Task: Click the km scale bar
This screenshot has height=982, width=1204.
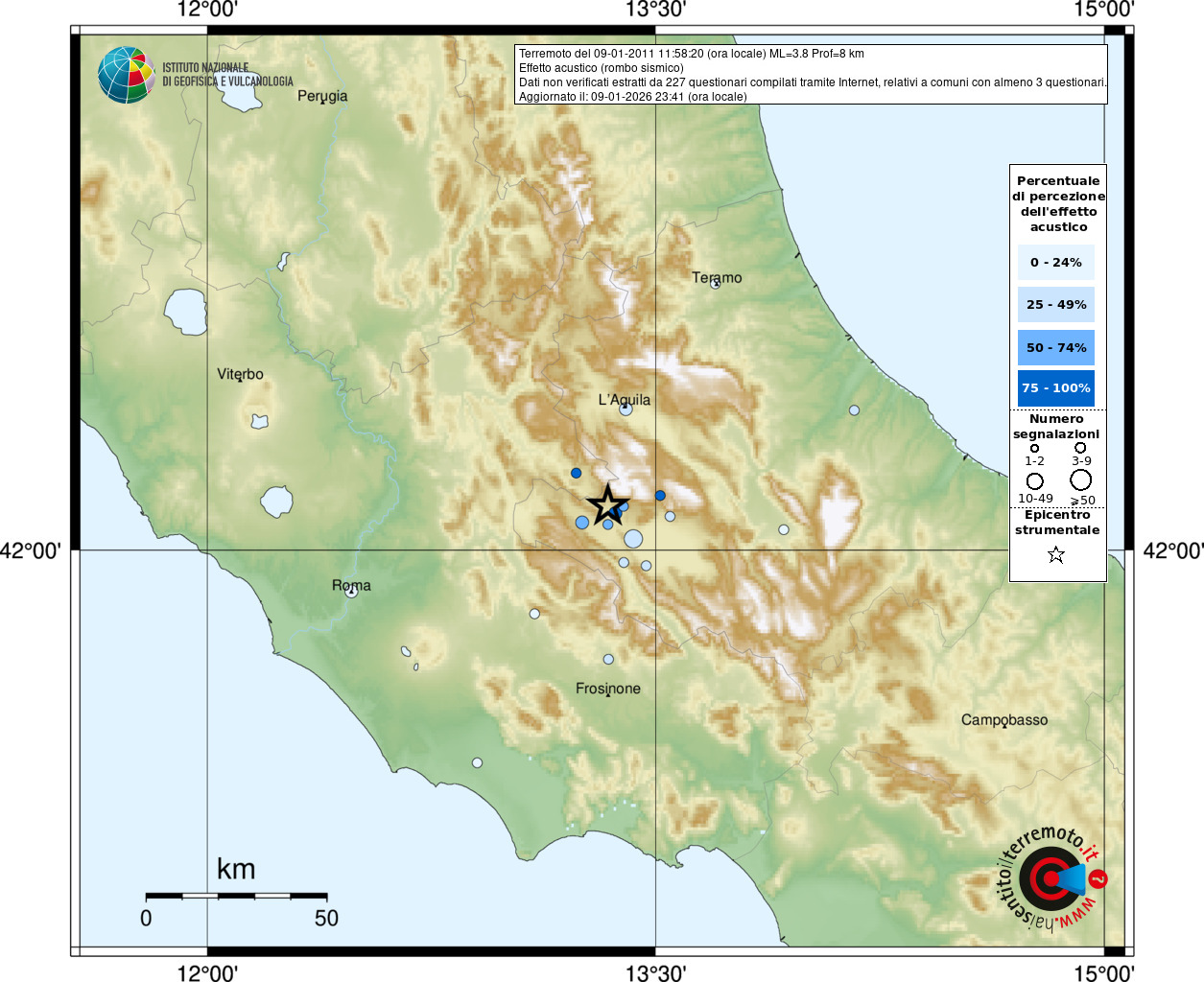Action: 236,896
